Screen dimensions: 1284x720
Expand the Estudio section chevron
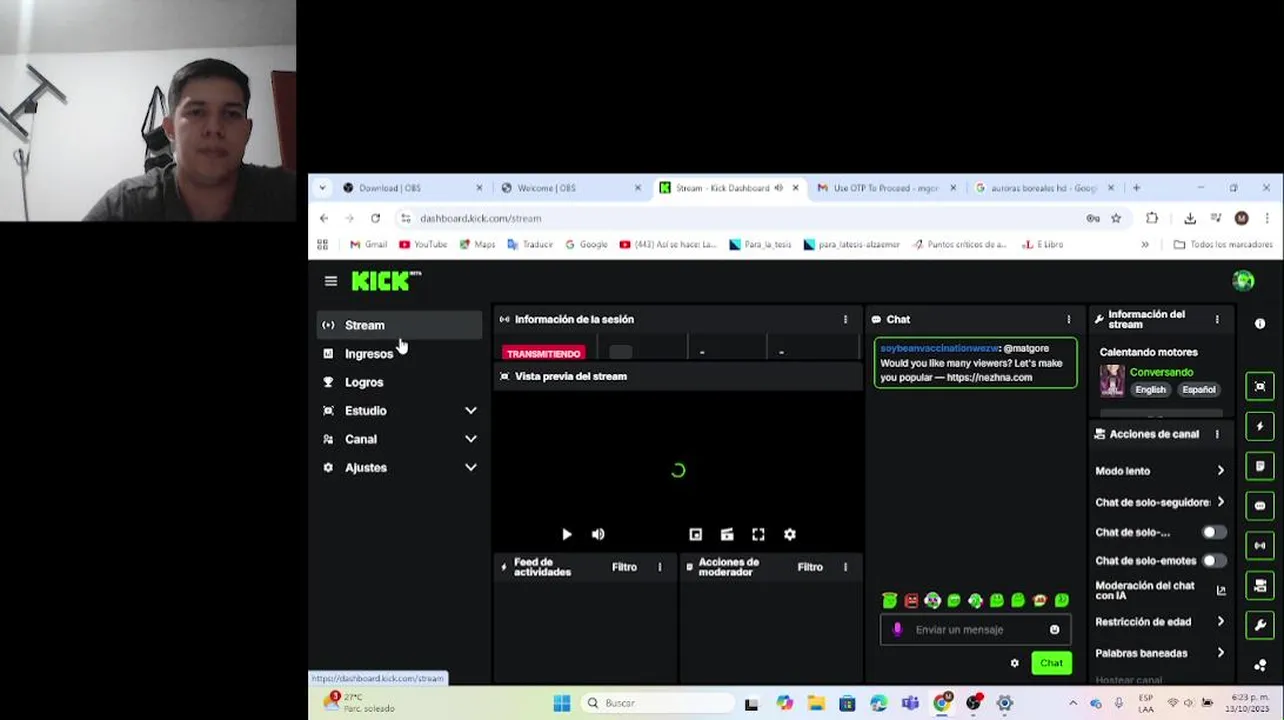coord(470,411)
